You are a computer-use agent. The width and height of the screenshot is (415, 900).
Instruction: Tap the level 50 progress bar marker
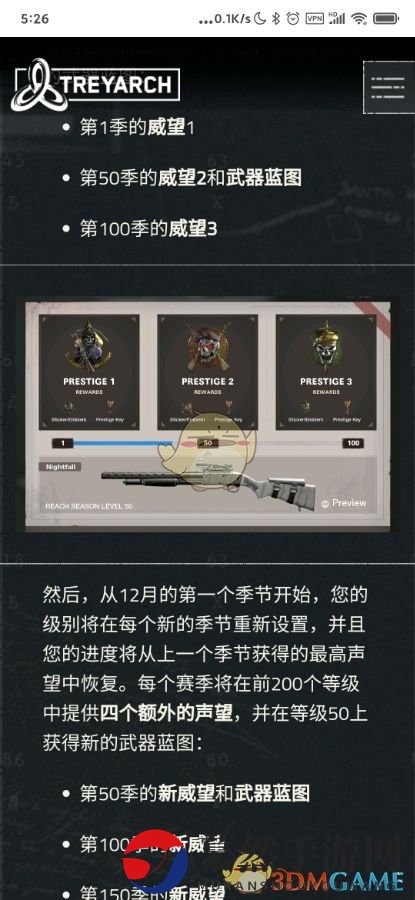pyautogui.click(x=207, y=443)
